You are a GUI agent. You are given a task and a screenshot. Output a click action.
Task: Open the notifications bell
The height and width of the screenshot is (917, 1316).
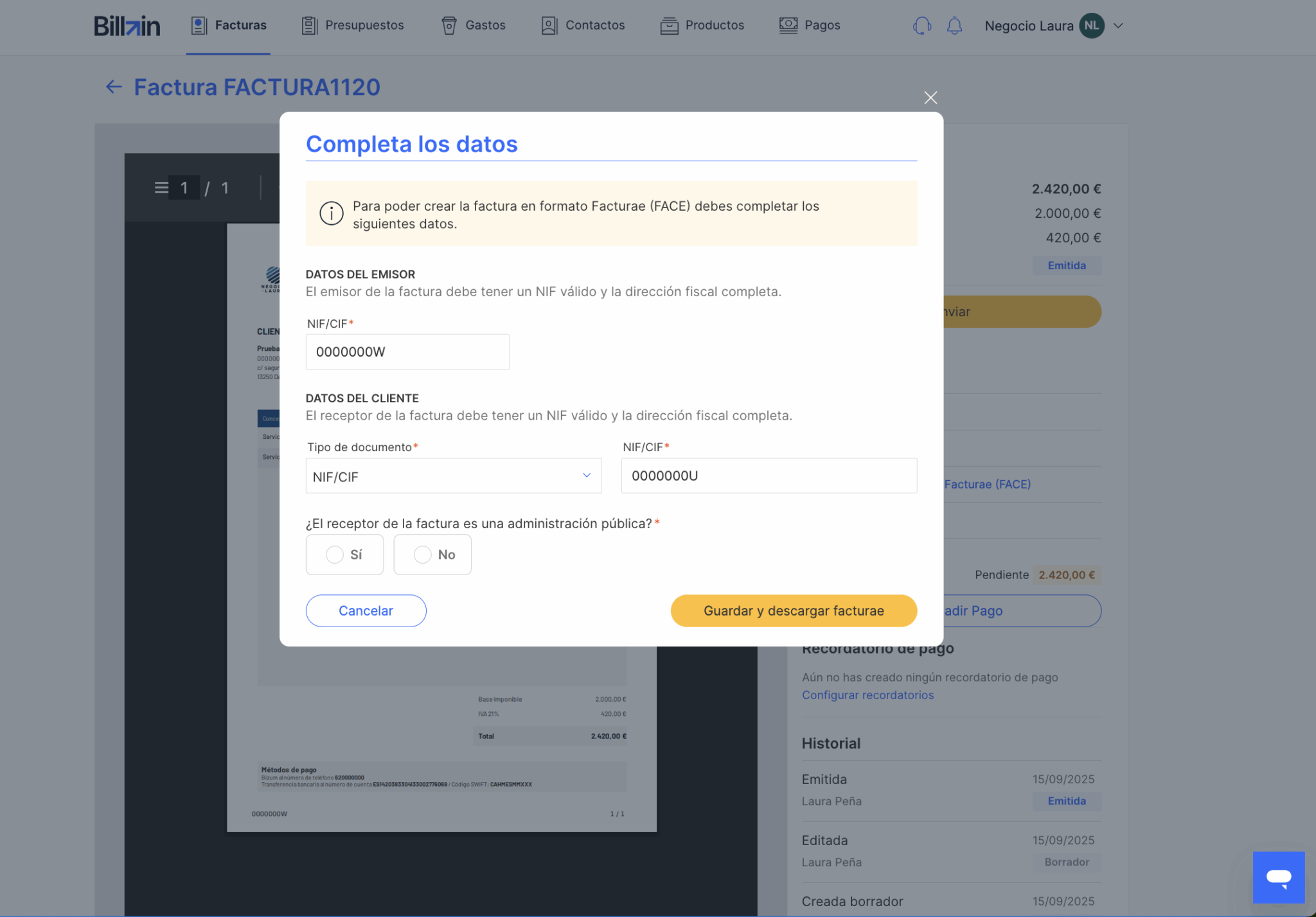point(954,26)
